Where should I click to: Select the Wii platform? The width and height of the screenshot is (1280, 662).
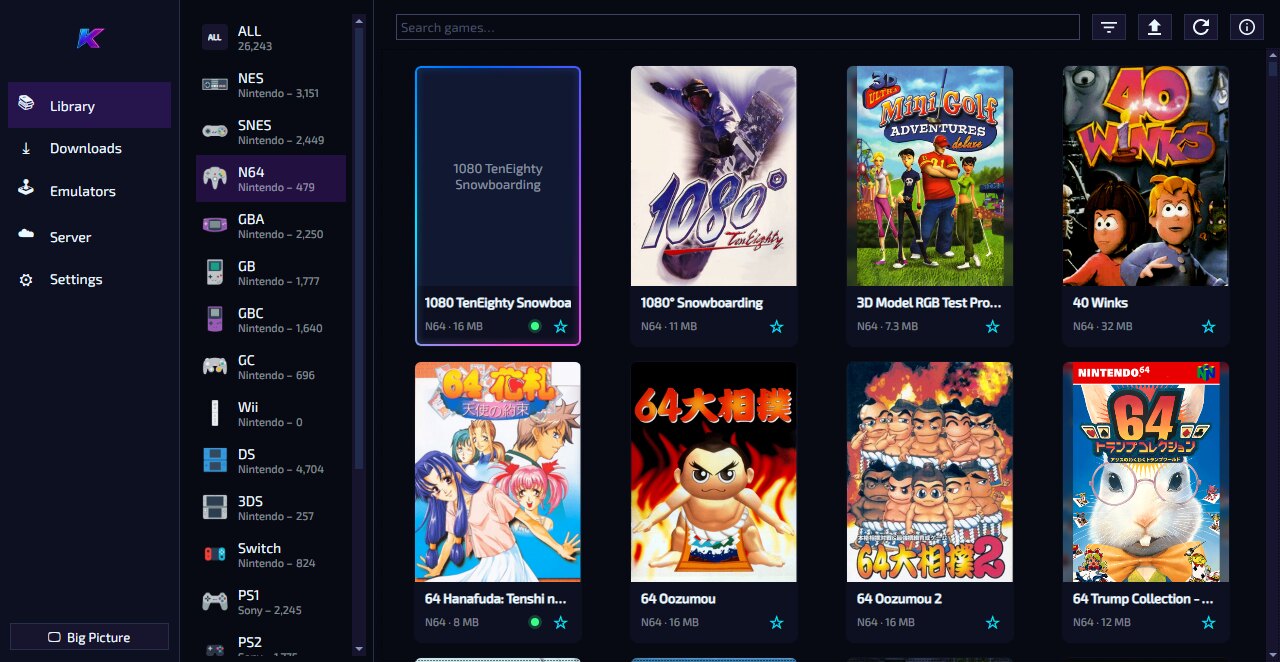[271, 414]
